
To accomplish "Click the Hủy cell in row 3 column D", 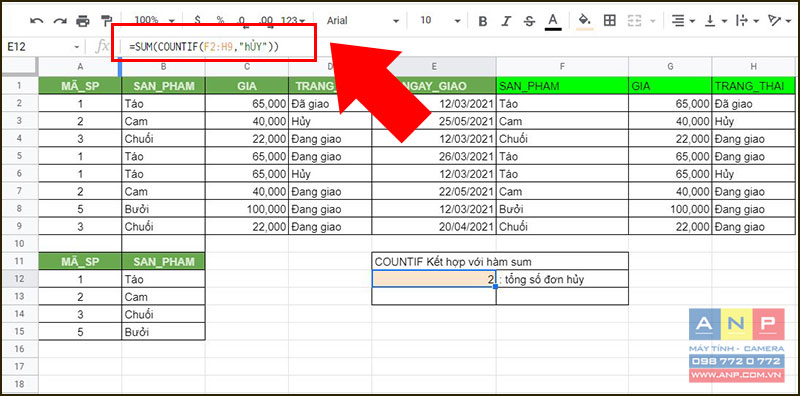I will 330,121.
